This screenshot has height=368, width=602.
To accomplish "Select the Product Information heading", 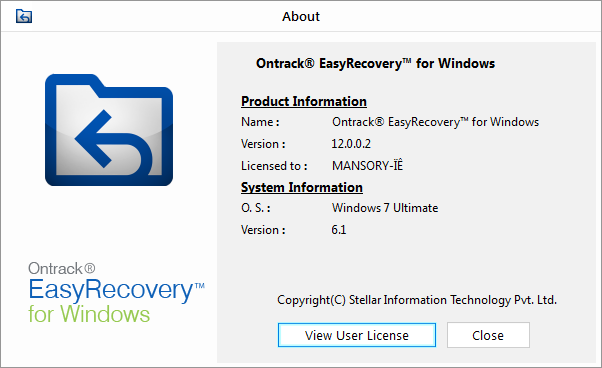I will click(304, 101).
